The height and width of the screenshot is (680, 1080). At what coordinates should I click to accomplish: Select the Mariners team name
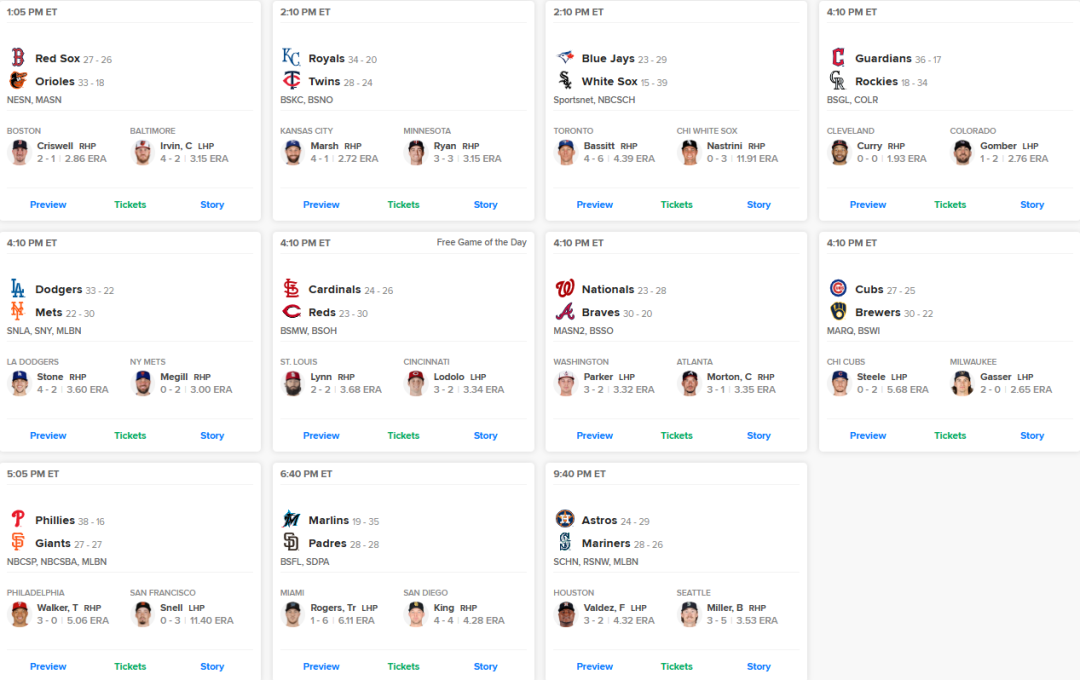click(606, 543)
